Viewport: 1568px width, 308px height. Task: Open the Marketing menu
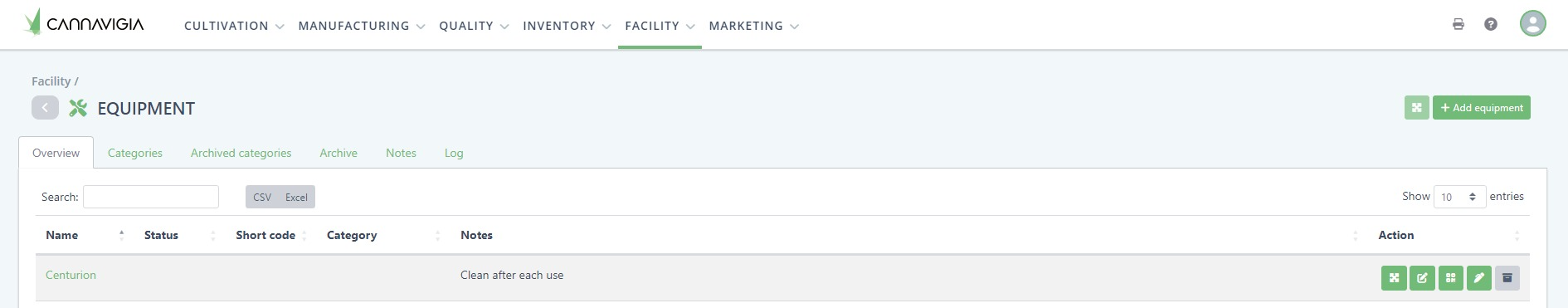click(x=753, y=26)
